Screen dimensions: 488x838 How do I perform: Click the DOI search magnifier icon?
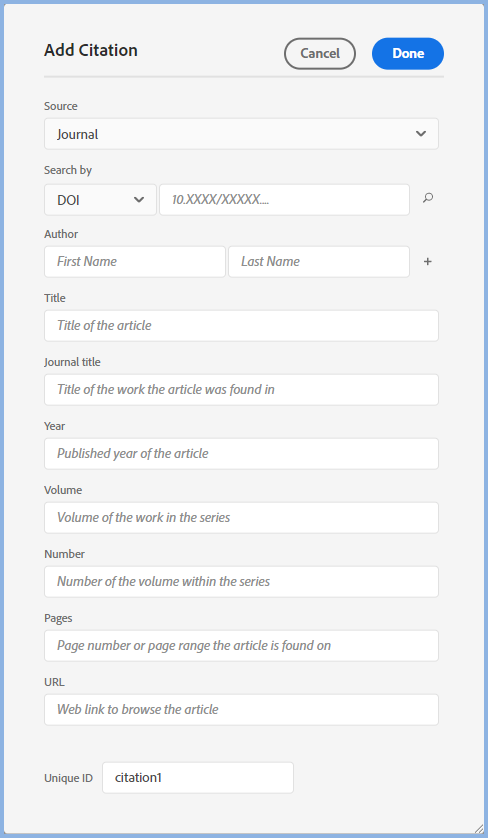coord(428,198)
